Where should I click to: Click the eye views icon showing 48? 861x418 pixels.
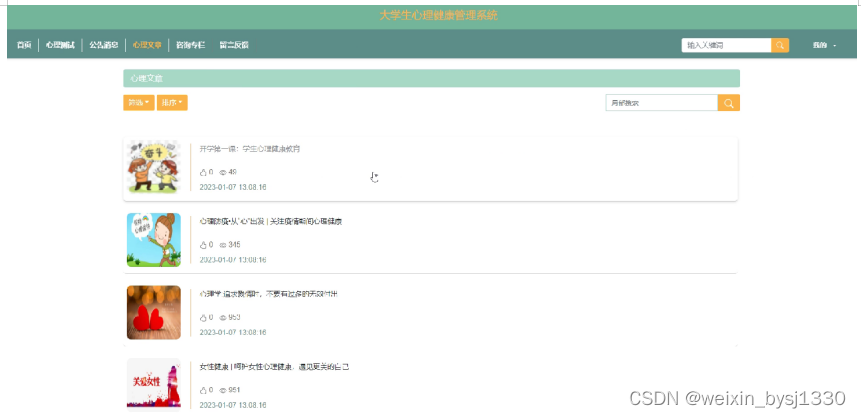point(223,172)
